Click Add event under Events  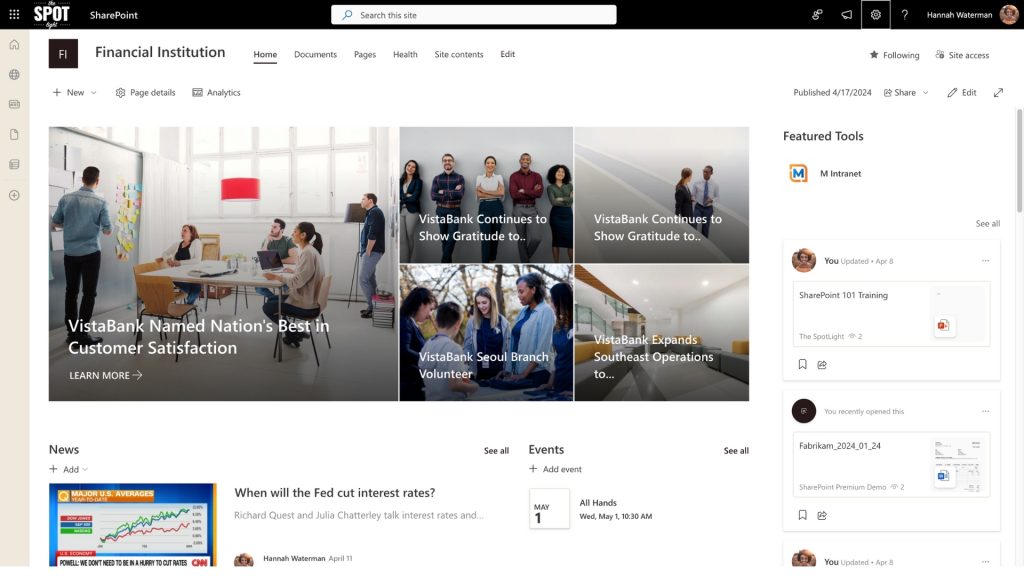(x=555, y=469)
